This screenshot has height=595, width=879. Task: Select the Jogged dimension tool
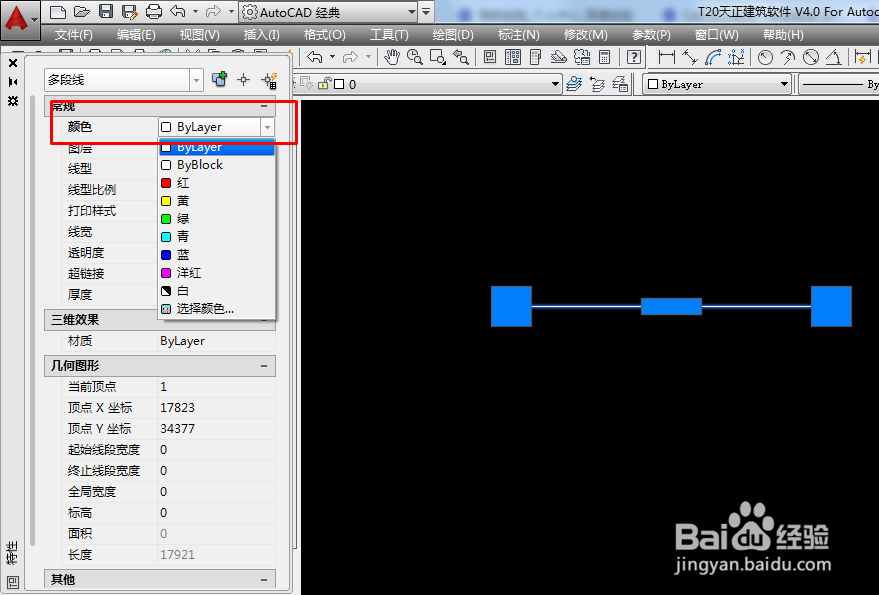click(788, 57)
